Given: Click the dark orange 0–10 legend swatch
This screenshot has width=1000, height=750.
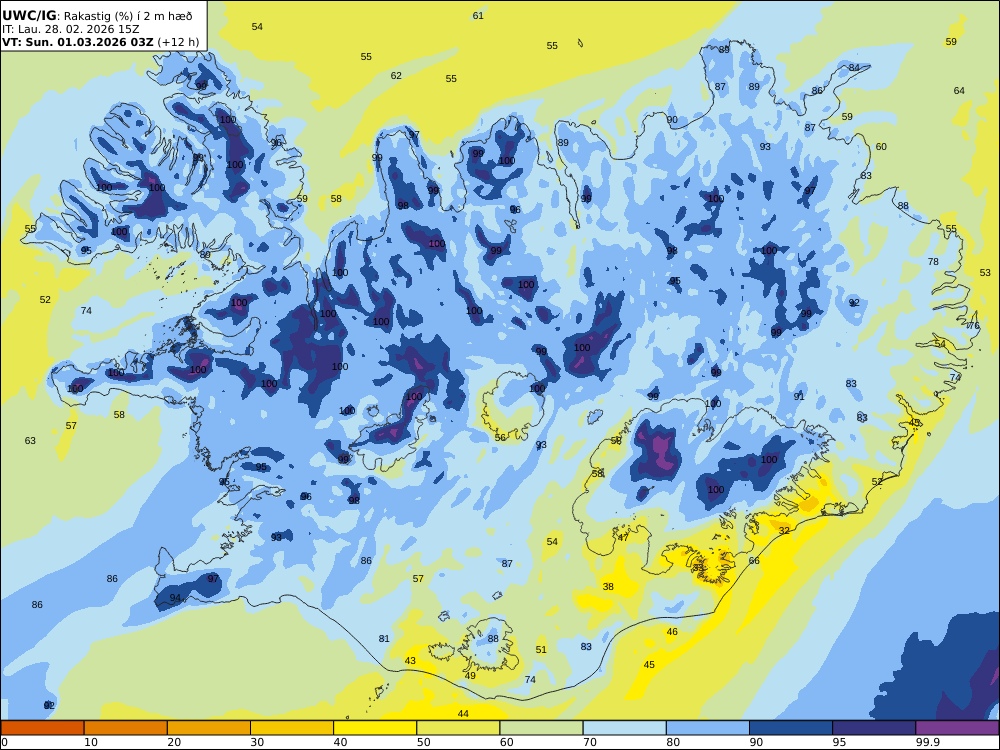Looking at the screenshot, I should (x=42, y=728).
